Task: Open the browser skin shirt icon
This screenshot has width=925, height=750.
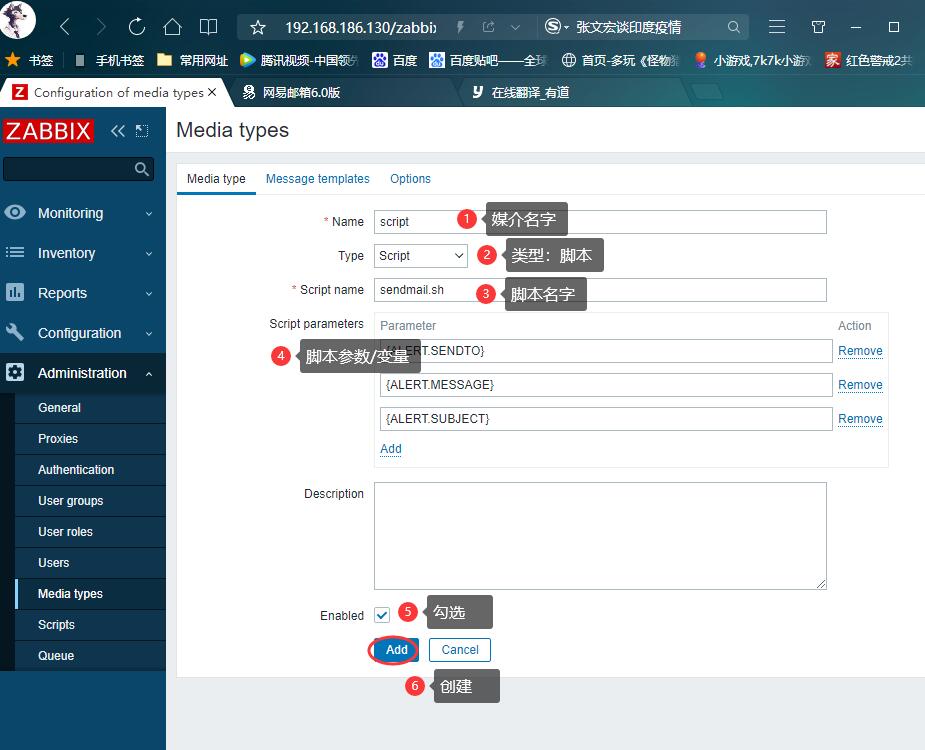Action: tap(818, 27)
